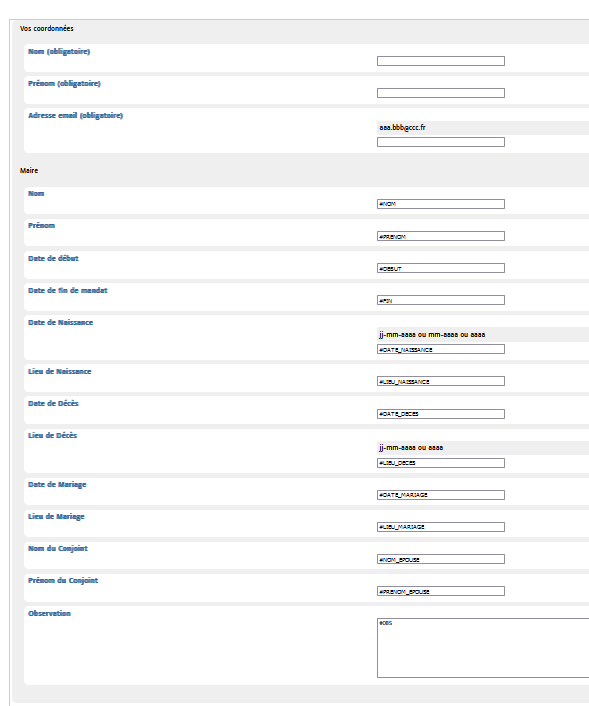Click the Date de fin de mandat field

[441, 300]
